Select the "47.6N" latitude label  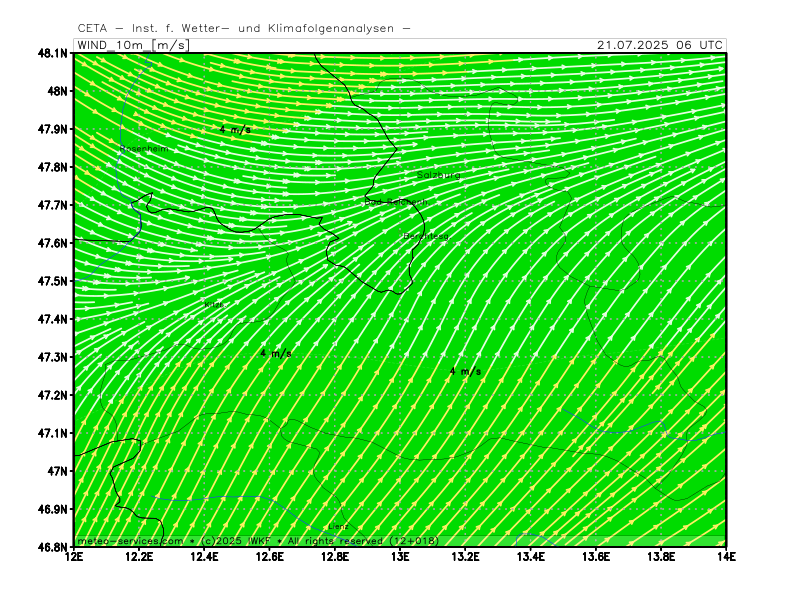click(53, 243)
